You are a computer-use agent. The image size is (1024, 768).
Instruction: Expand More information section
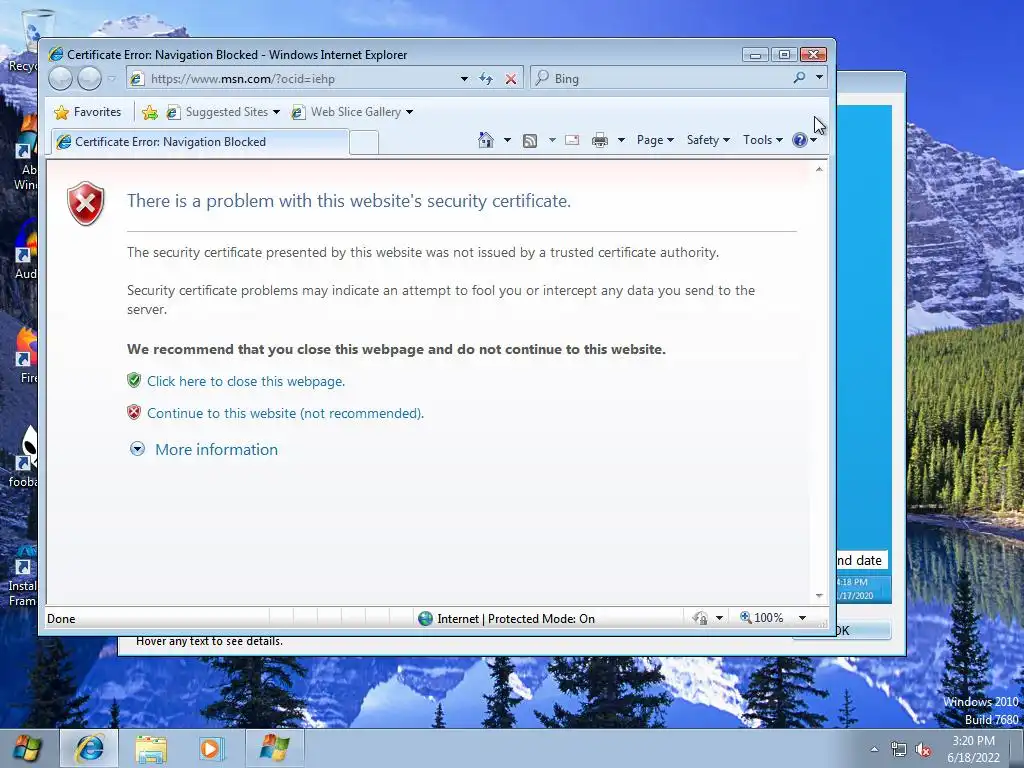(x=216, y=450)
